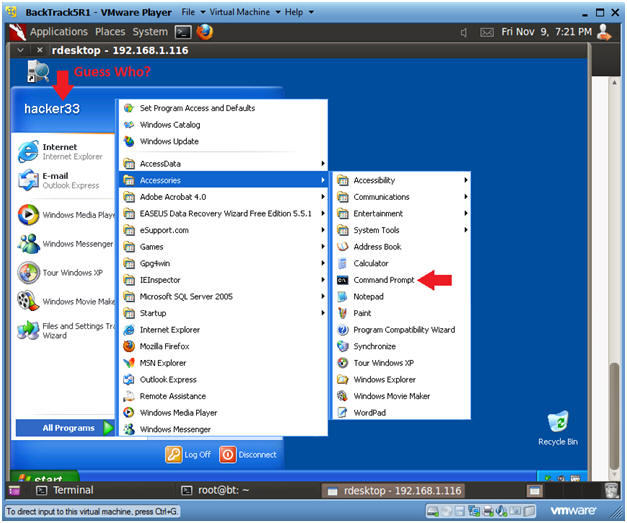The height and width of the screenshot is (523, 627).
Task: Open VMware Help menu
Action: [x=298, y=12]
